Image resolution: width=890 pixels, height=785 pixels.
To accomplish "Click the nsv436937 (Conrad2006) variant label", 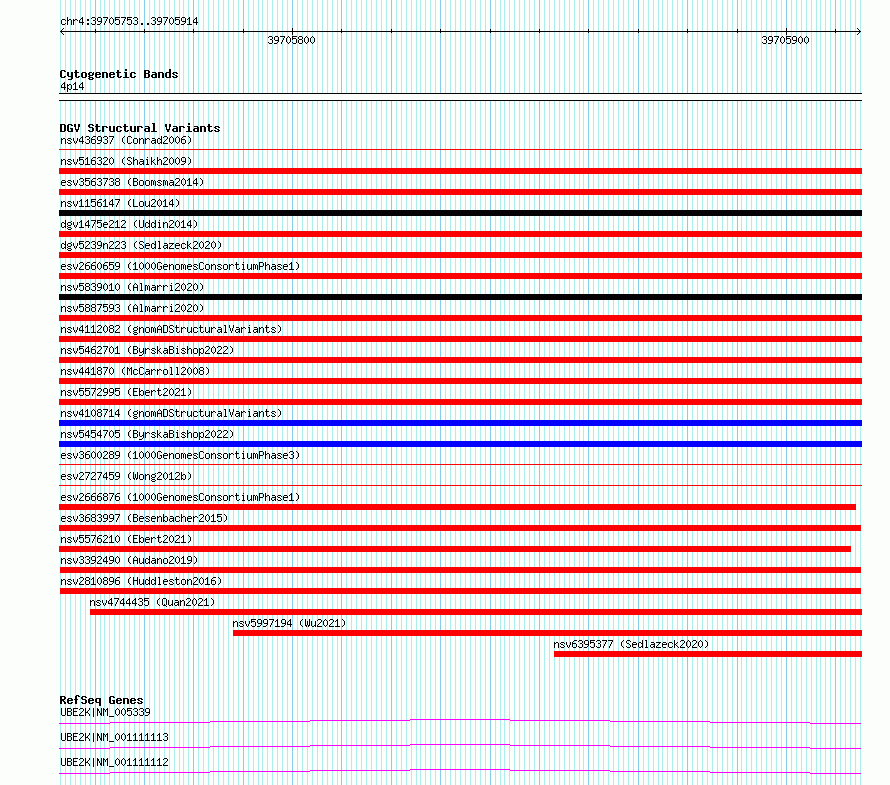I will point(126,140).
